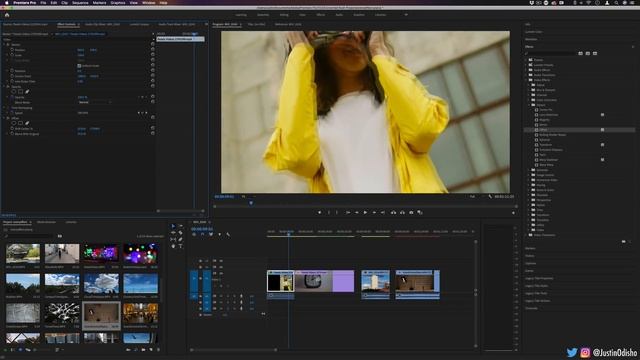The width and height of the screenshot is (640, 360).
Task: Toggle the Uniform Scale checkbox
Action: click(x=79, y=66)
